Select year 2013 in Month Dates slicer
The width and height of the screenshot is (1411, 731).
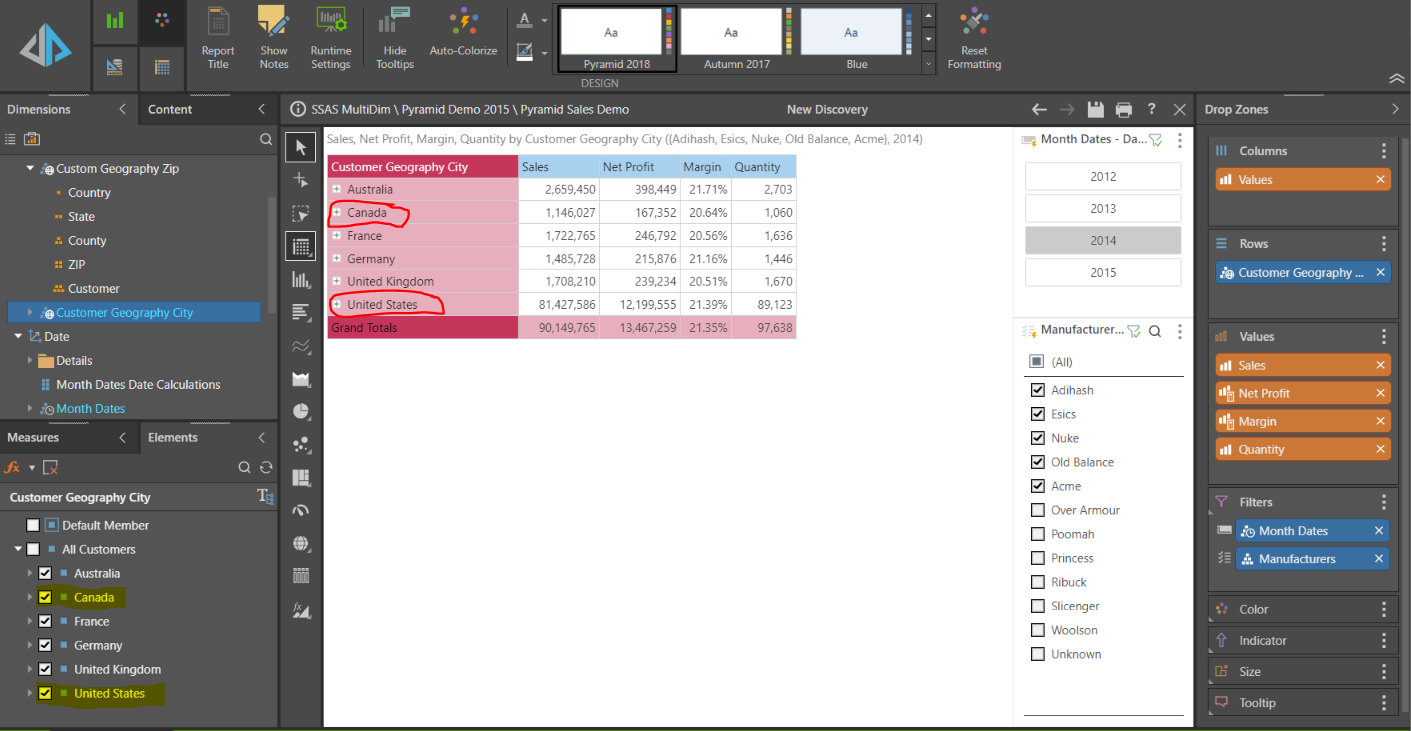pos(1103,208)
